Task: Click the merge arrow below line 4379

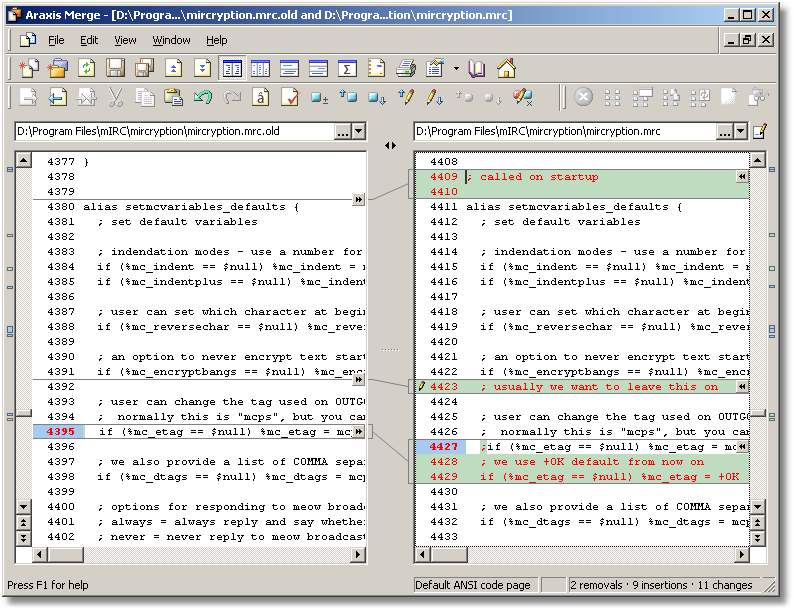Action: pyautogui.click(x=359, y=199)
